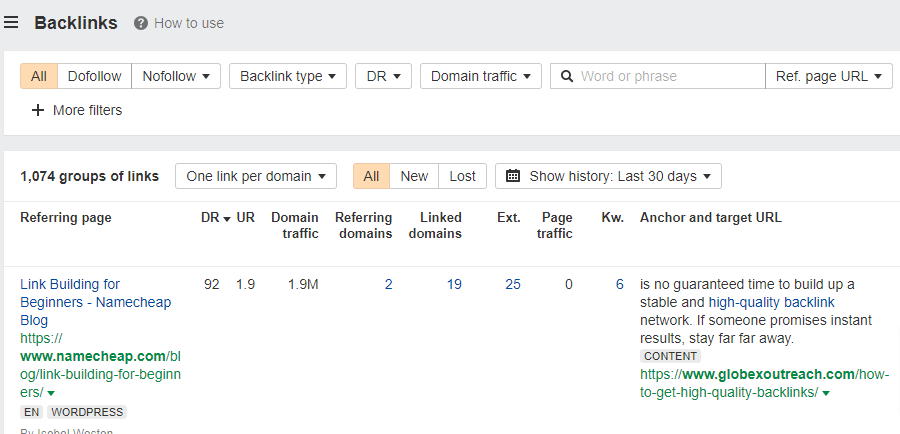
Task: Click the How to use question-mark icon
Action: [141, 23]
